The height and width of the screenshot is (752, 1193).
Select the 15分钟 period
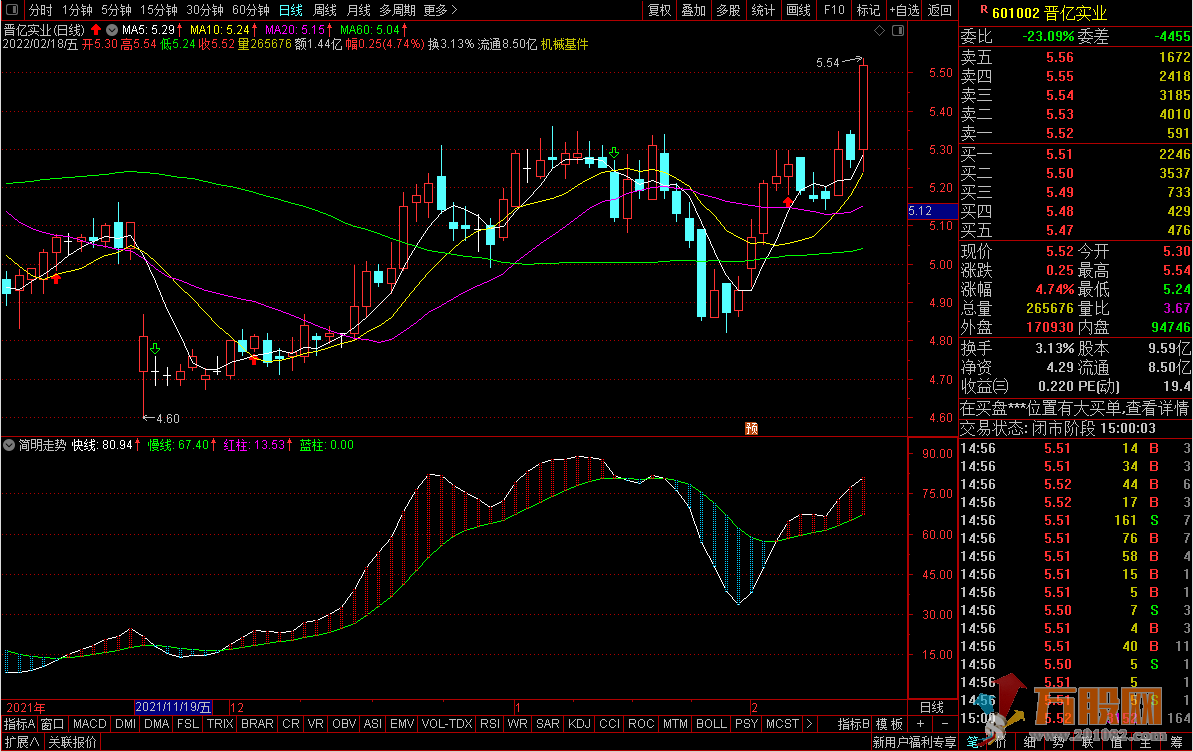(x=159, y=10)
